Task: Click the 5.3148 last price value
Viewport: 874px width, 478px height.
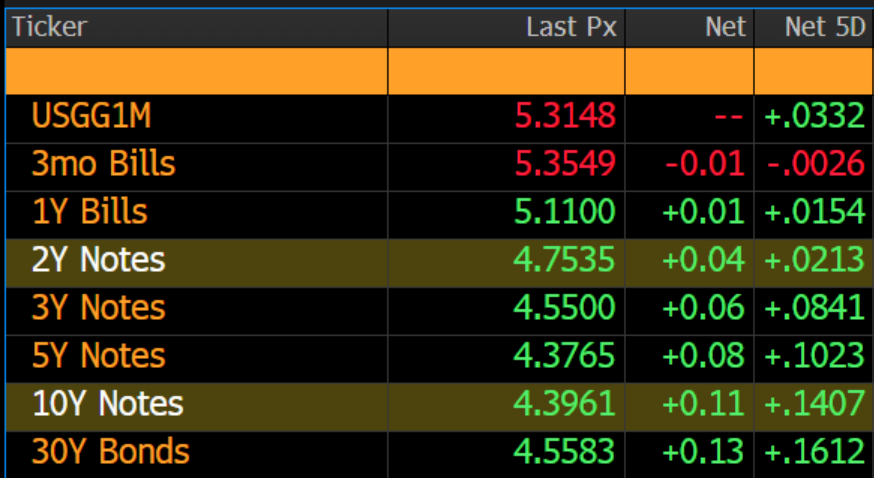Action: click(x=565, y=116)
